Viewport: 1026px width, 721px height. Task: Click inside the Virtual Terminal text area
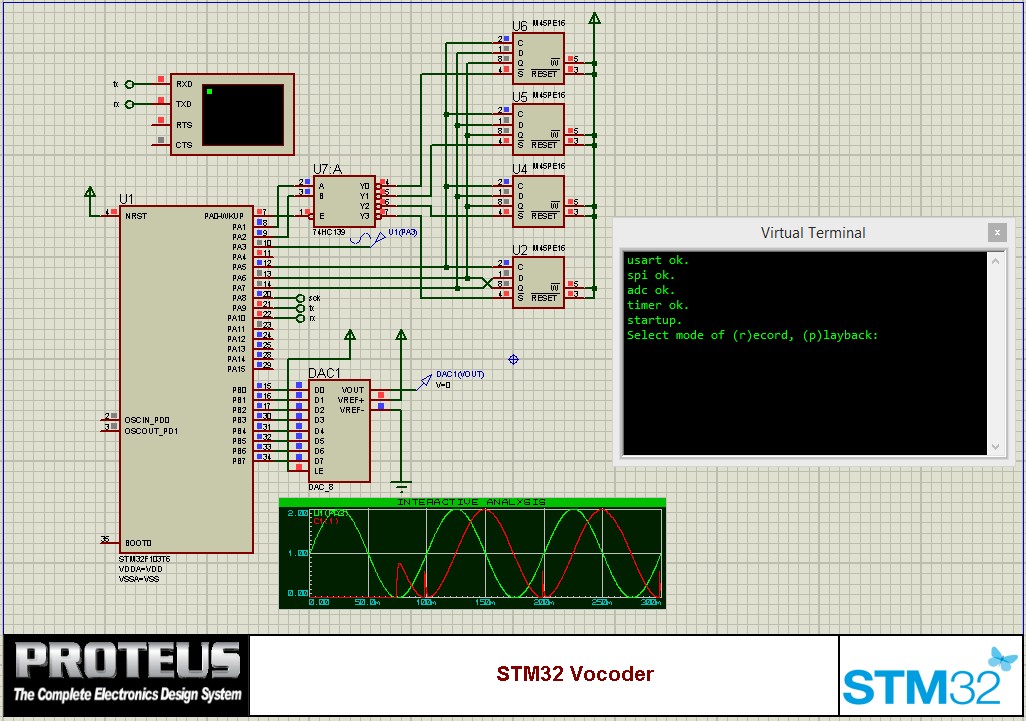(805, 353)
